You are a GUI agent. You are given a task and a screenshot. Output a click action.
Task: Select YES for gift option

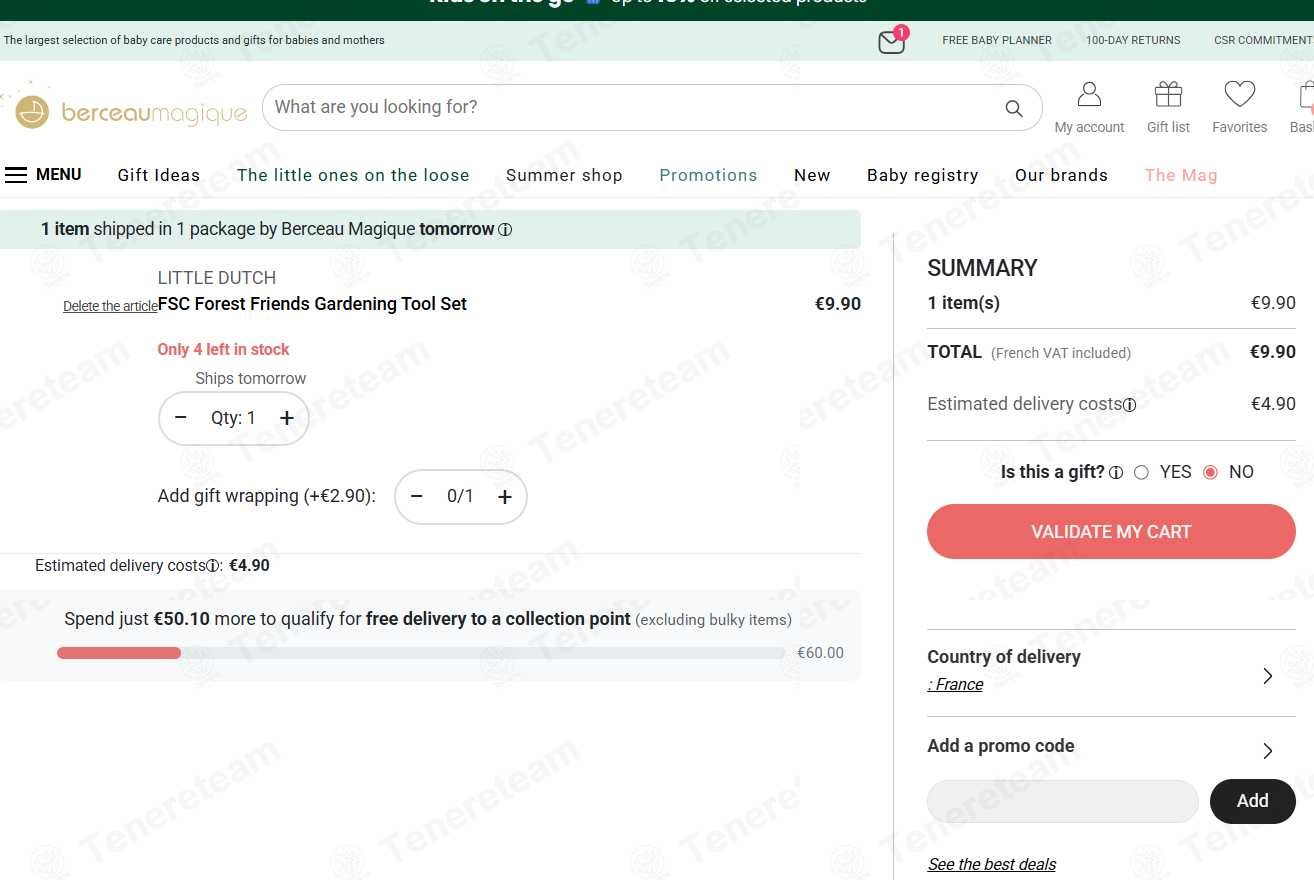coord(1141,472)
